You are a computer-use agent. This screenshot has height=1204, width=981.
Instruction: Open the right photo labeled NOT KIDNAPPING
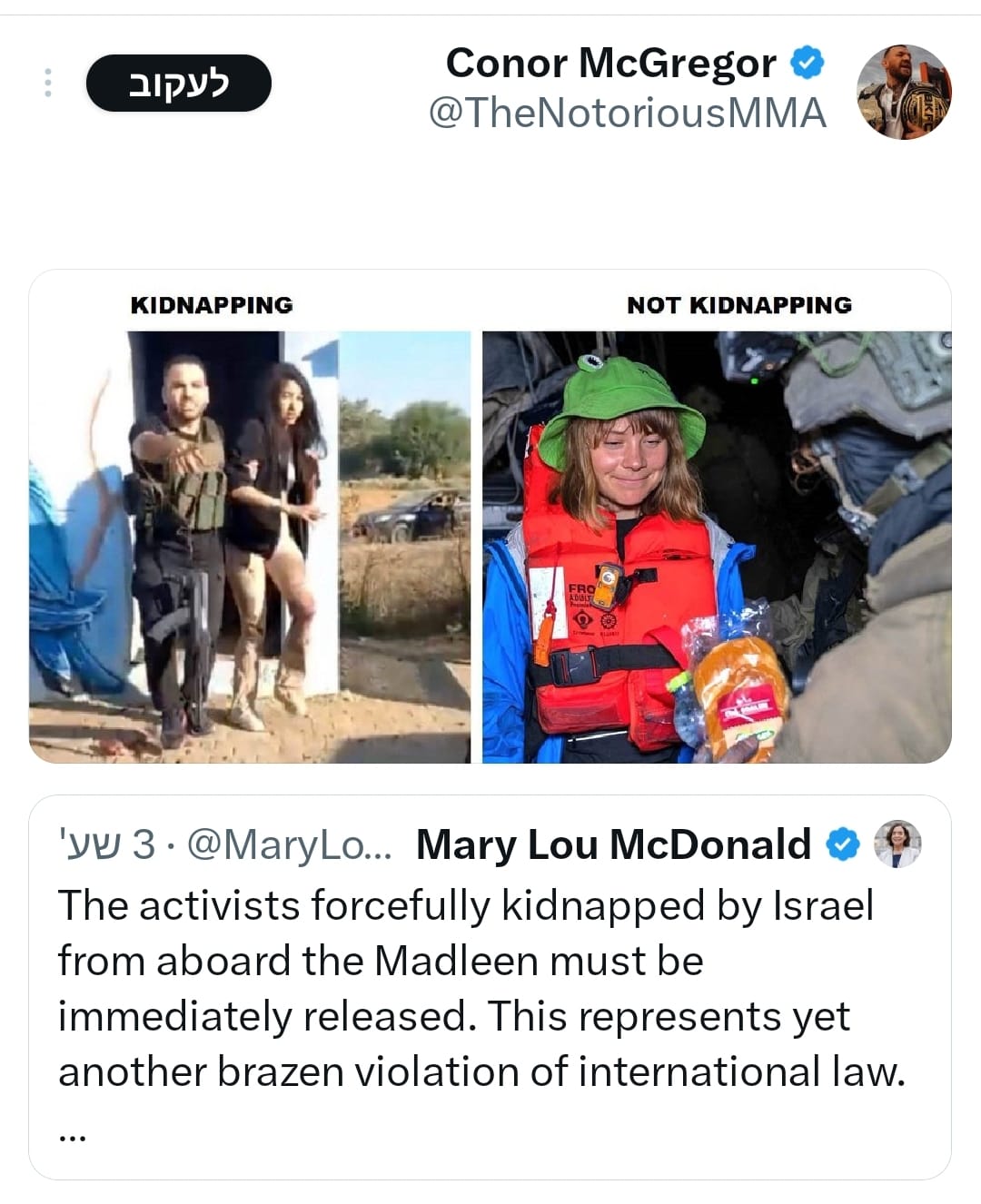click(x=717, y=547)
